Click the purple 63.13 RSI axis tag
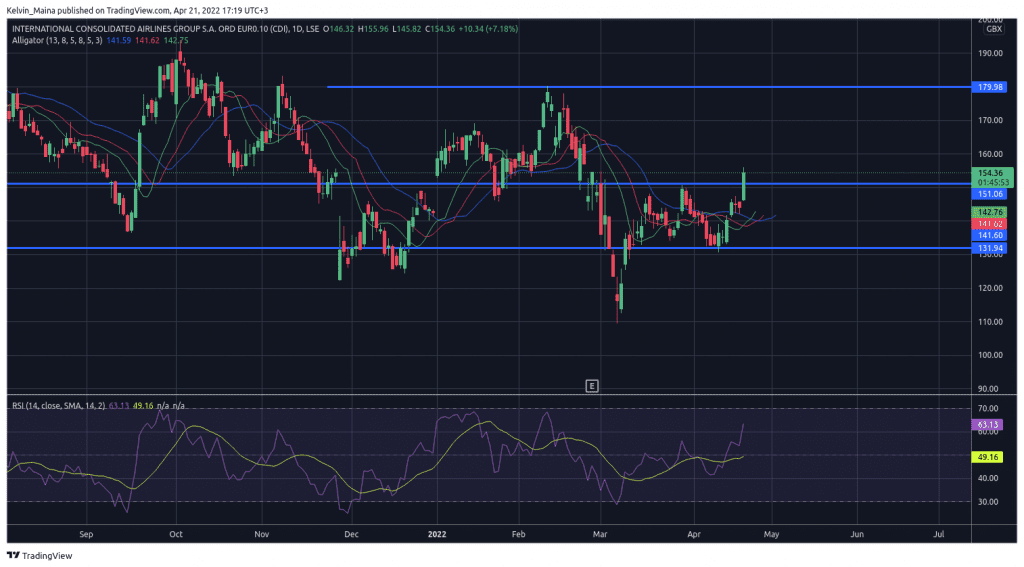This screenshot has width=1024, height=567. [x=987, y=425]
